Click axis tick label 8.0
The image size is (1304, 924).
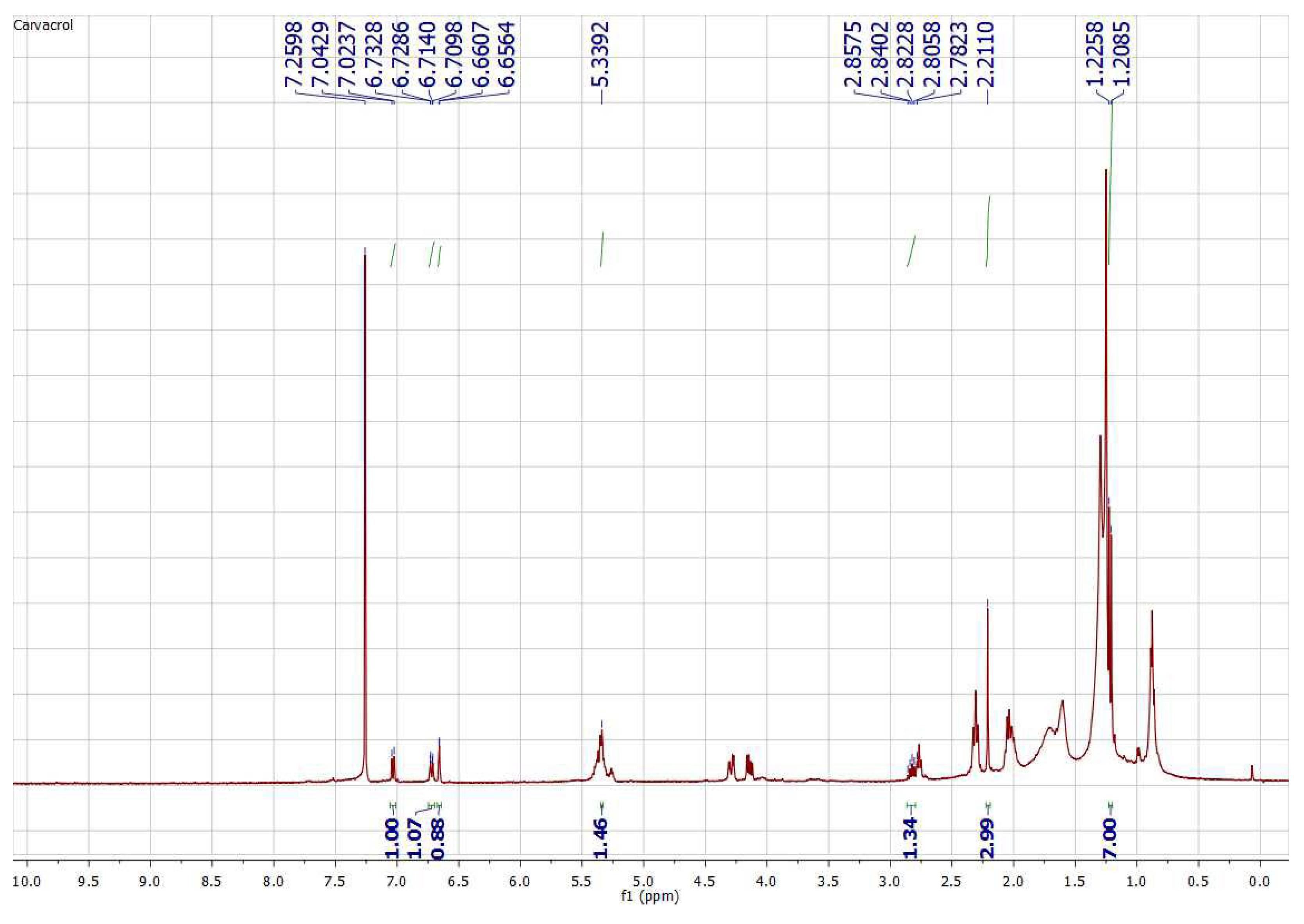point(274,882)
